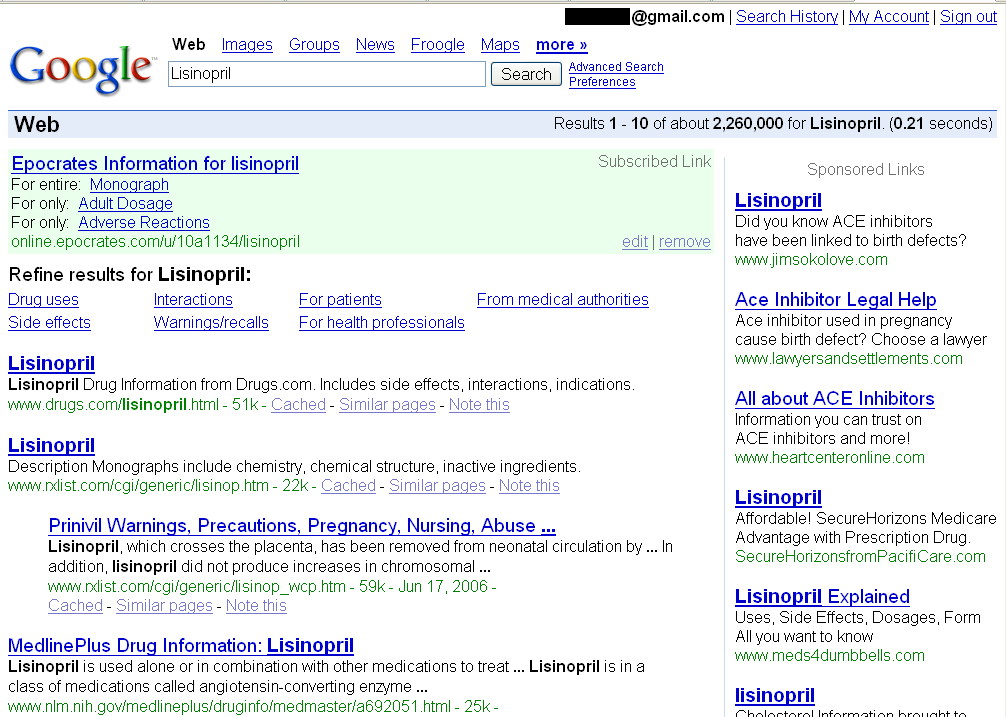1006x717 pixels.
Task: Open the rxlist Lisinopril Description Monographs result
Action: pyautogui.click(x=51, y=445)
